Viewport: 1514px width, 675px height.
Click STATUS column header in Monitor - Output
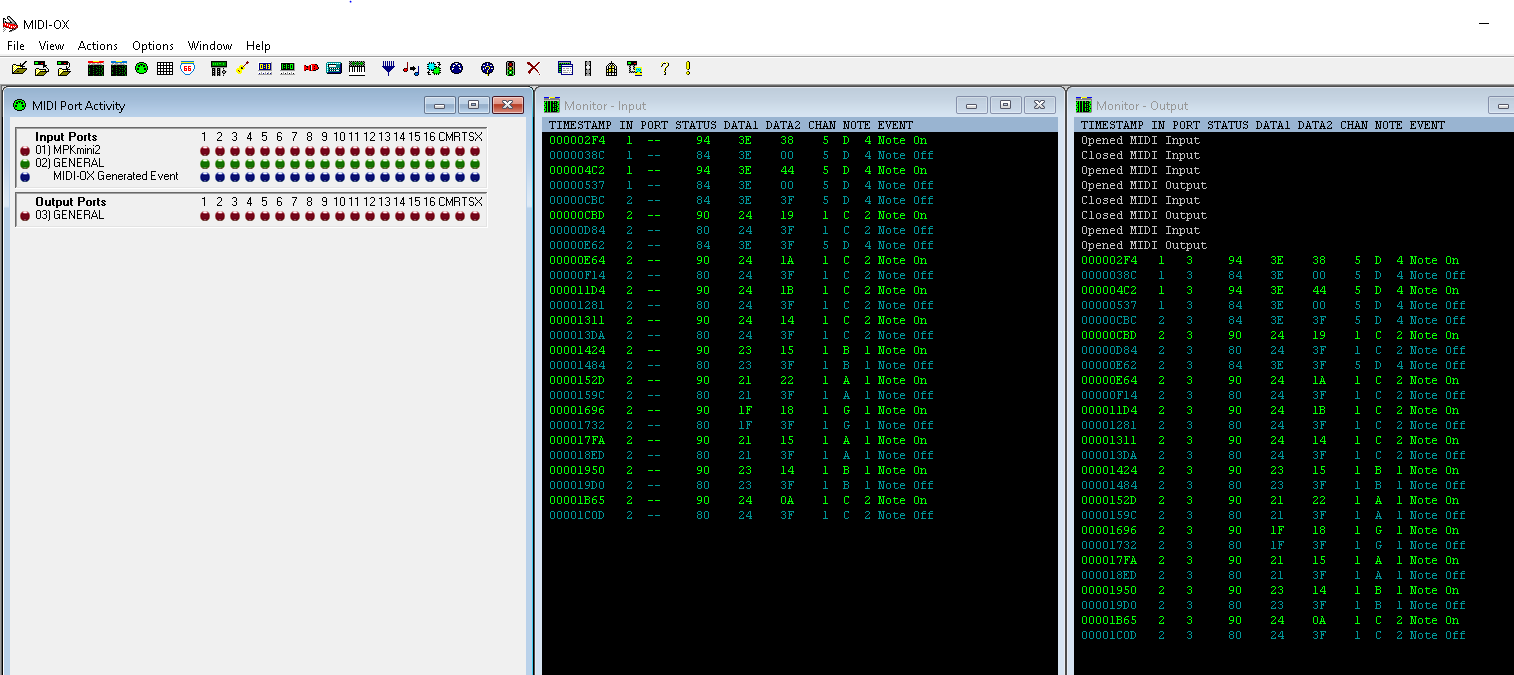click(1228, 125)
